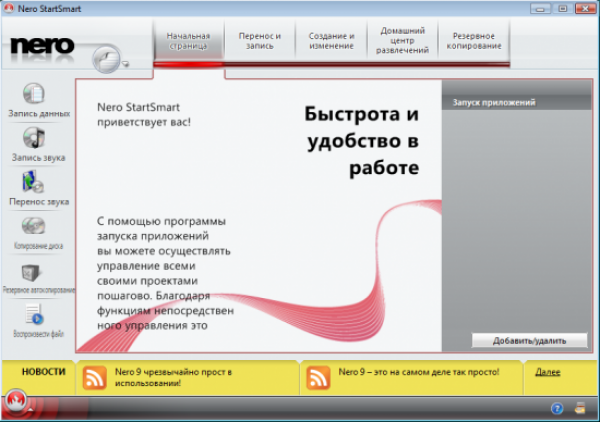Launch Копирование диска disc copy icon

pos(33,226)
